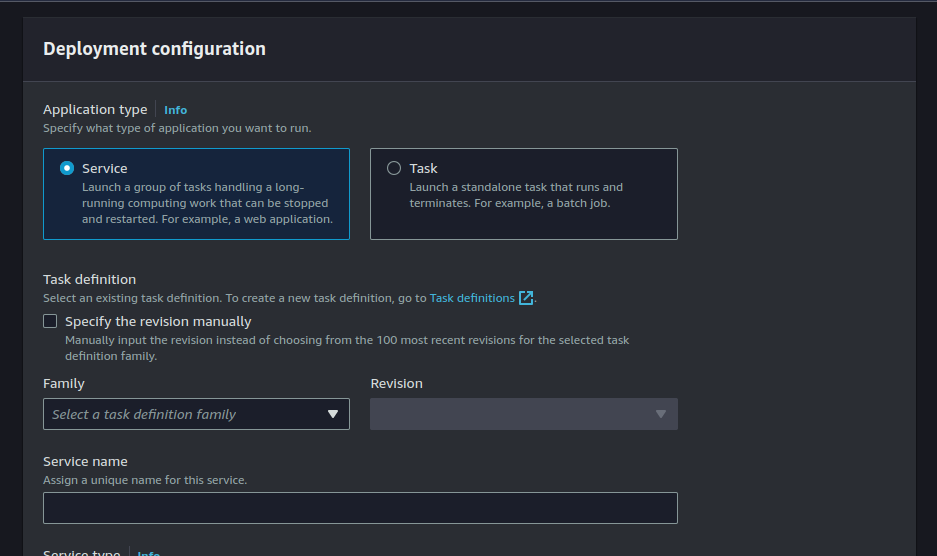Click the Deployment configuration heading
The width and height of the screenshot is (937, 556).
point(154,49)
